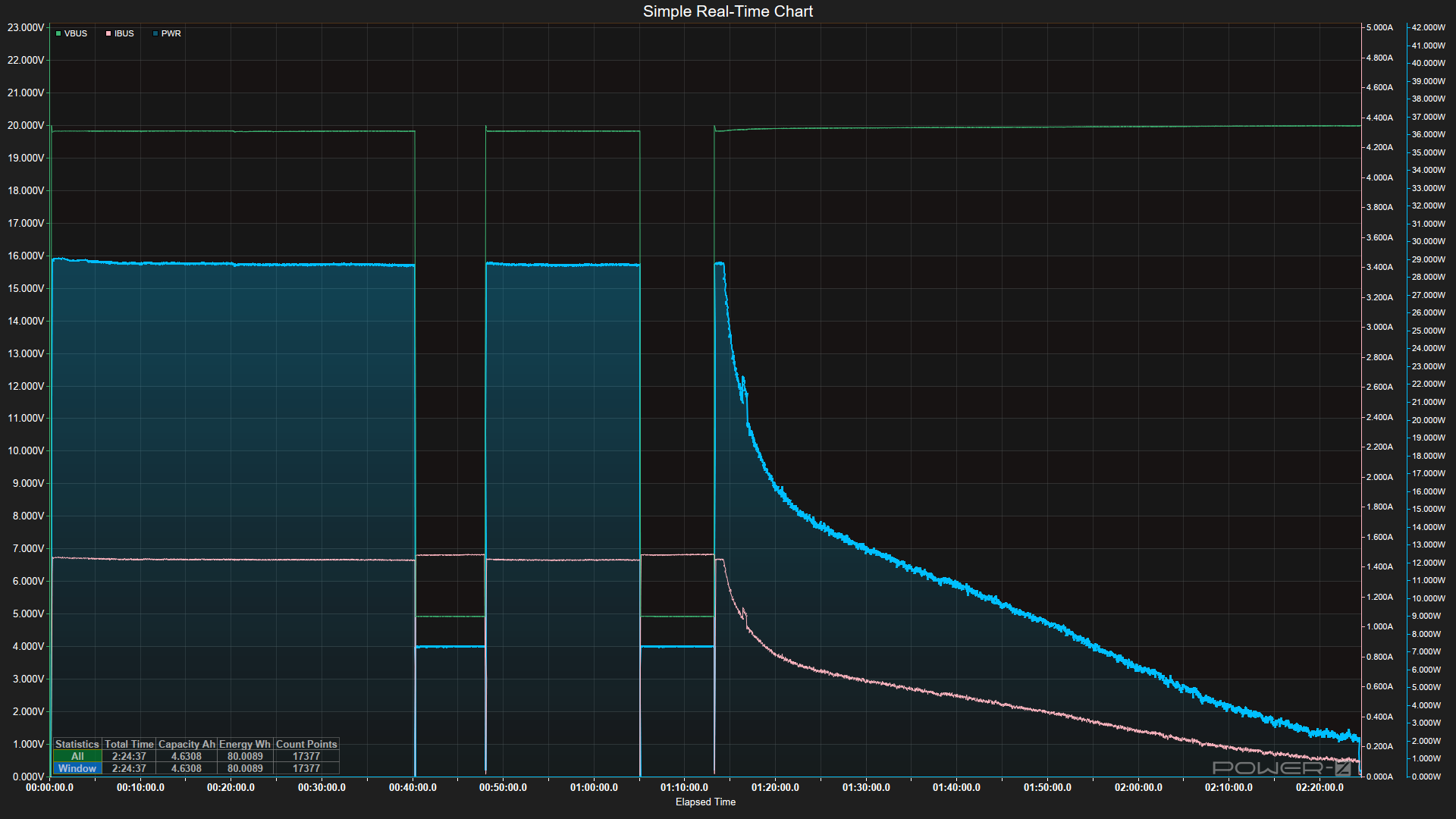Click the 5.000A label on current axis
The width and height of the screenshot is (1456, 819).
point(1379,27)
